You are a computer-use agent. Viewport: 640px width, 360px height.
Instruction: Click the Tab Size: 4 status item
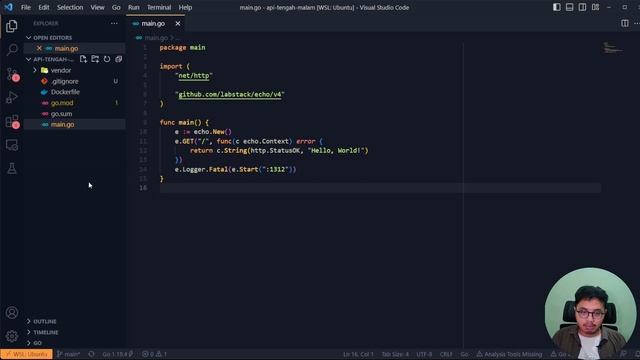(395, 354)
